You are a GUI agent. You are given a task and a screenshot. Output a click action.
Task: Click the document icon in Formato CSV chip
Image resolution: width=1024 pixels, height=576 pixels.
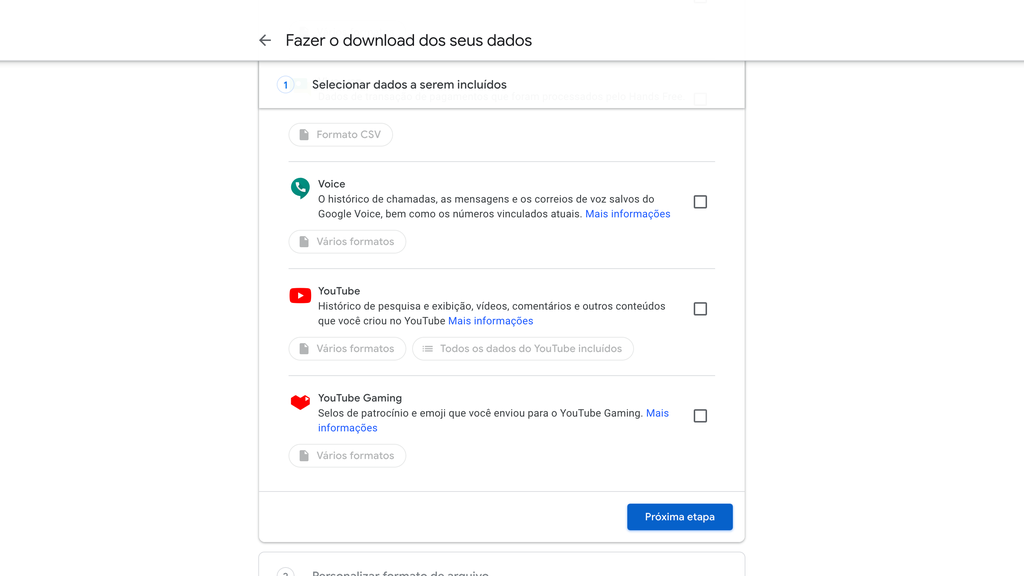click(304, 135)
